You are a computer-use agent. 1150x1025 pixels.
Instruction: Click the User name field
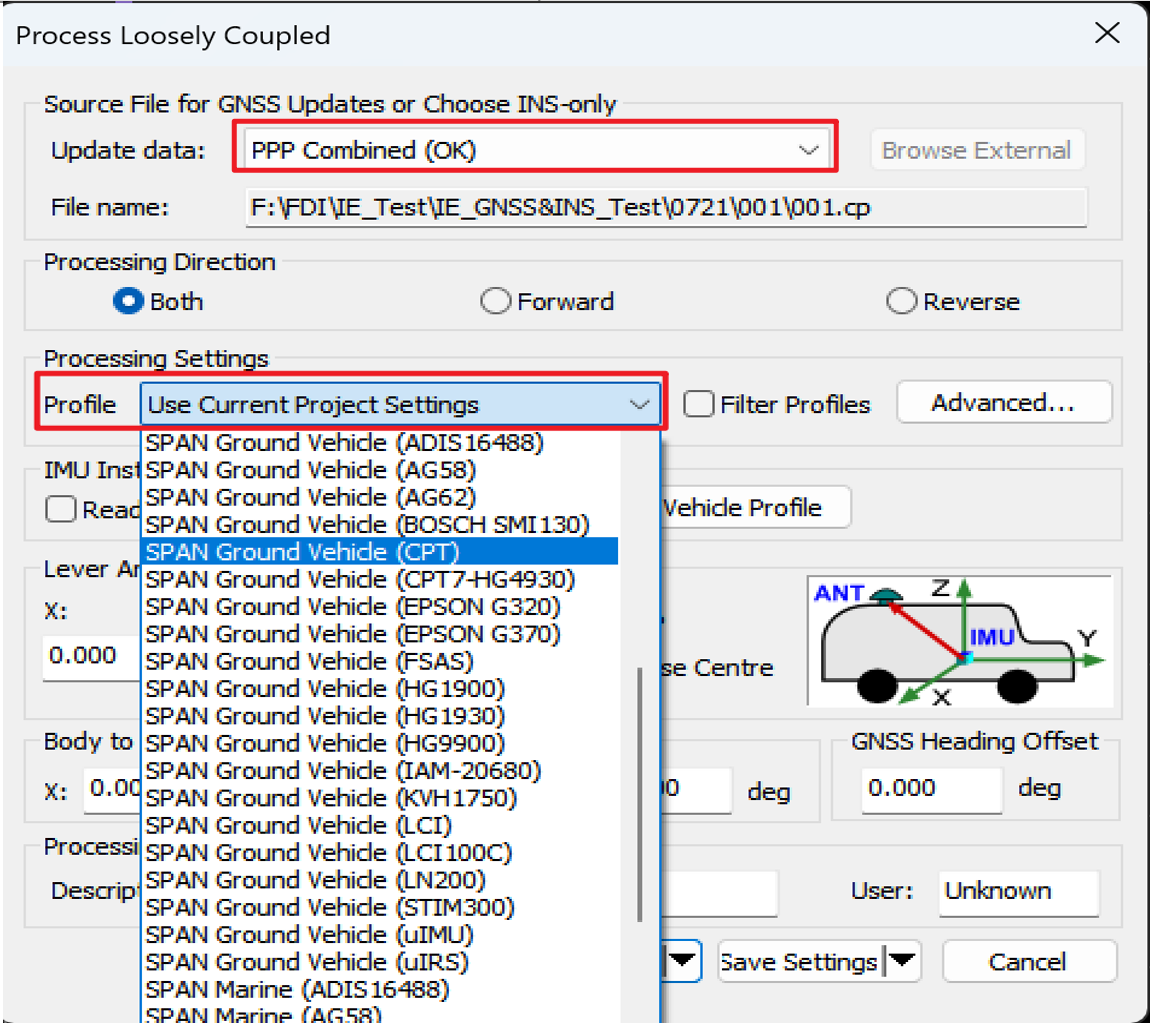(1019, 892)
